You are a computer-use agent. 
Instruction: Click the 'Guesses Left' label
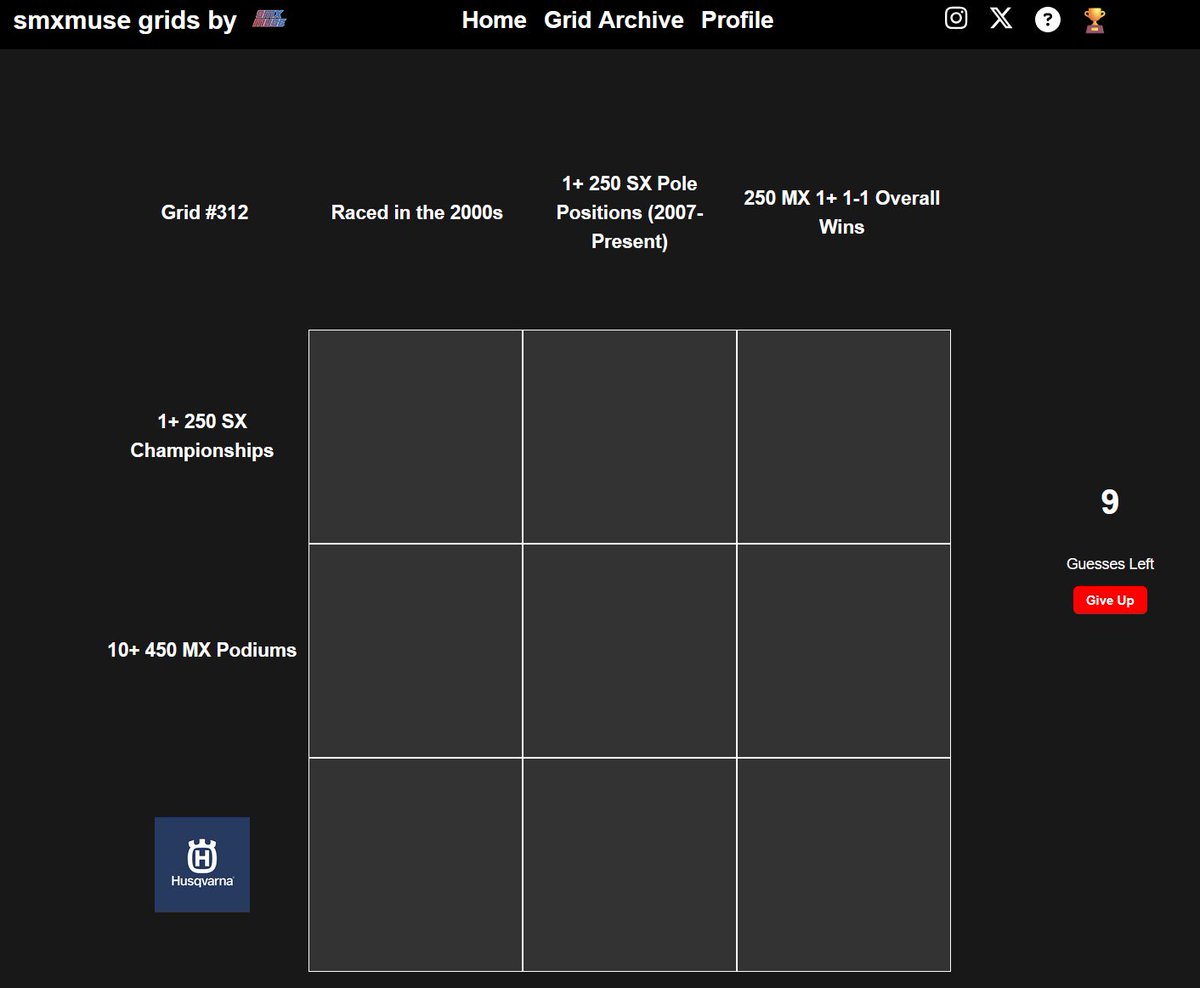[x=1110, y=564]
